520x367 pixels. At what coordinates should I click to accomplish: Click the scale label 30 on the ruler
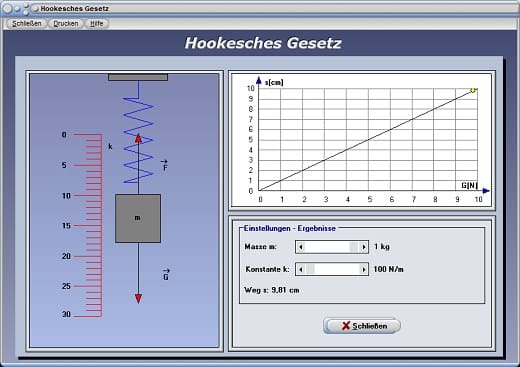tap(66, 314)
